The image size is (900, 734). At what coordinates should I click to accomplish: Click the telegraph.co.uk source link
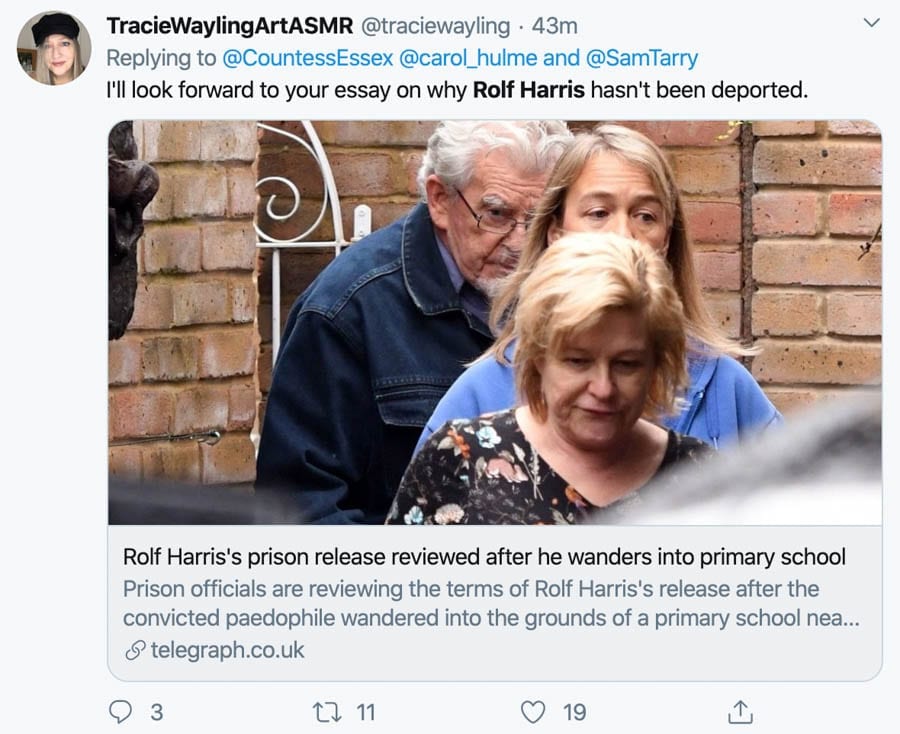tap(227, 650)
